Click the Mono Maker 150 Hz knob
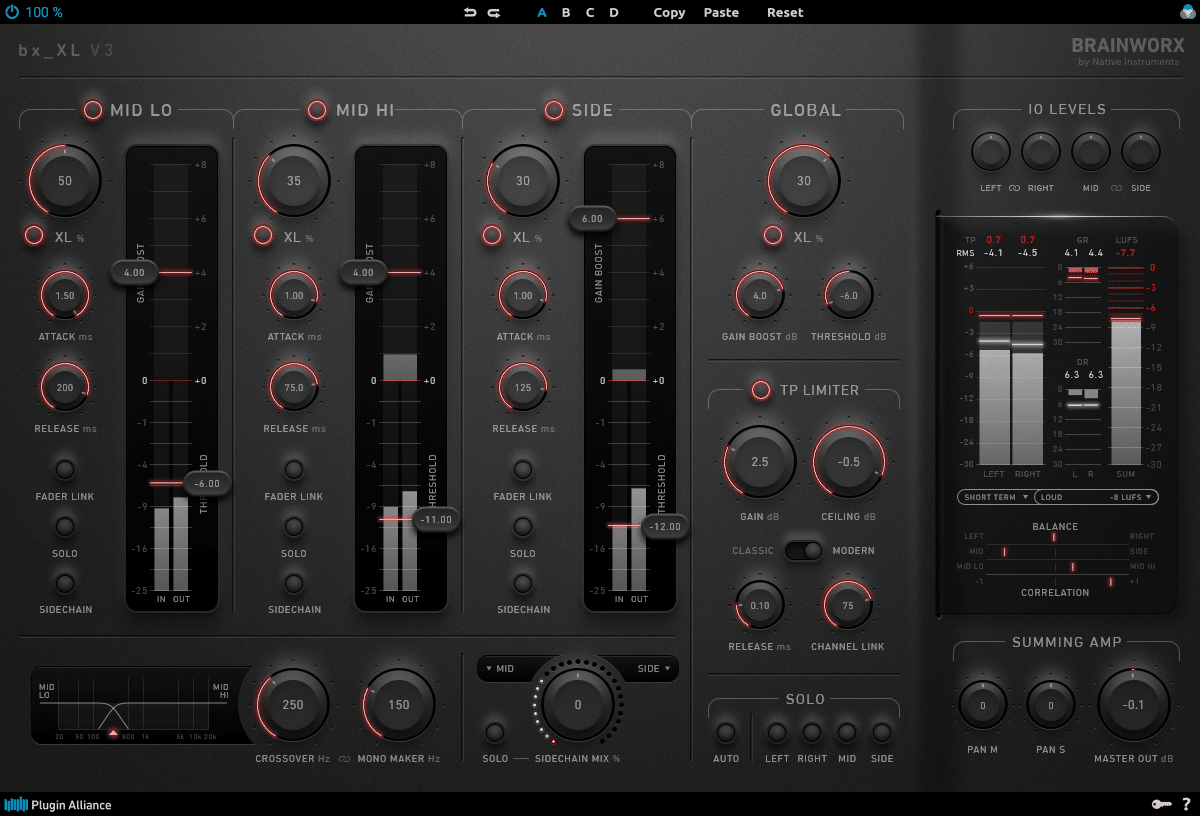 (399, 704)
